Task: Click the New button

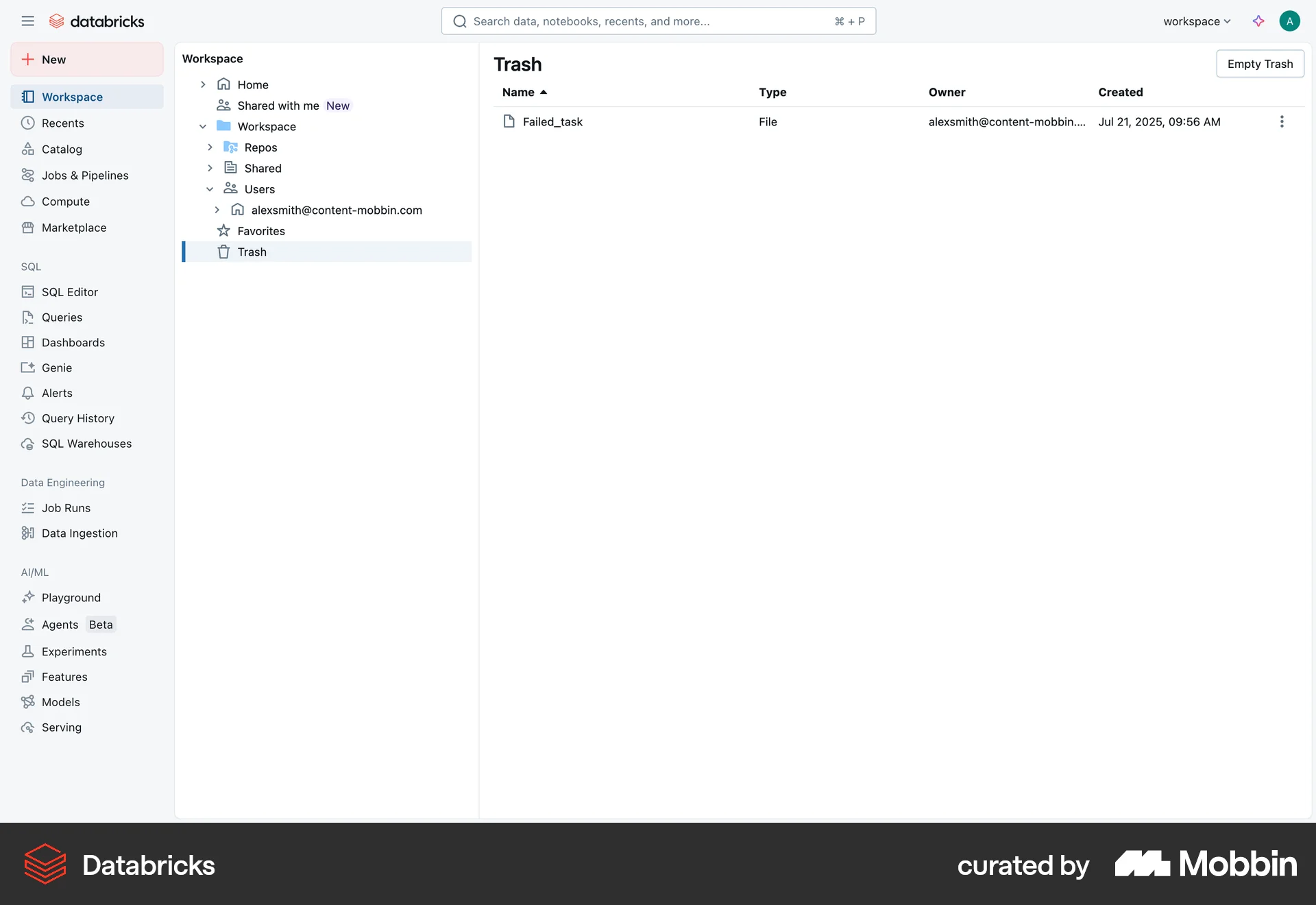Action: [86, 59]
